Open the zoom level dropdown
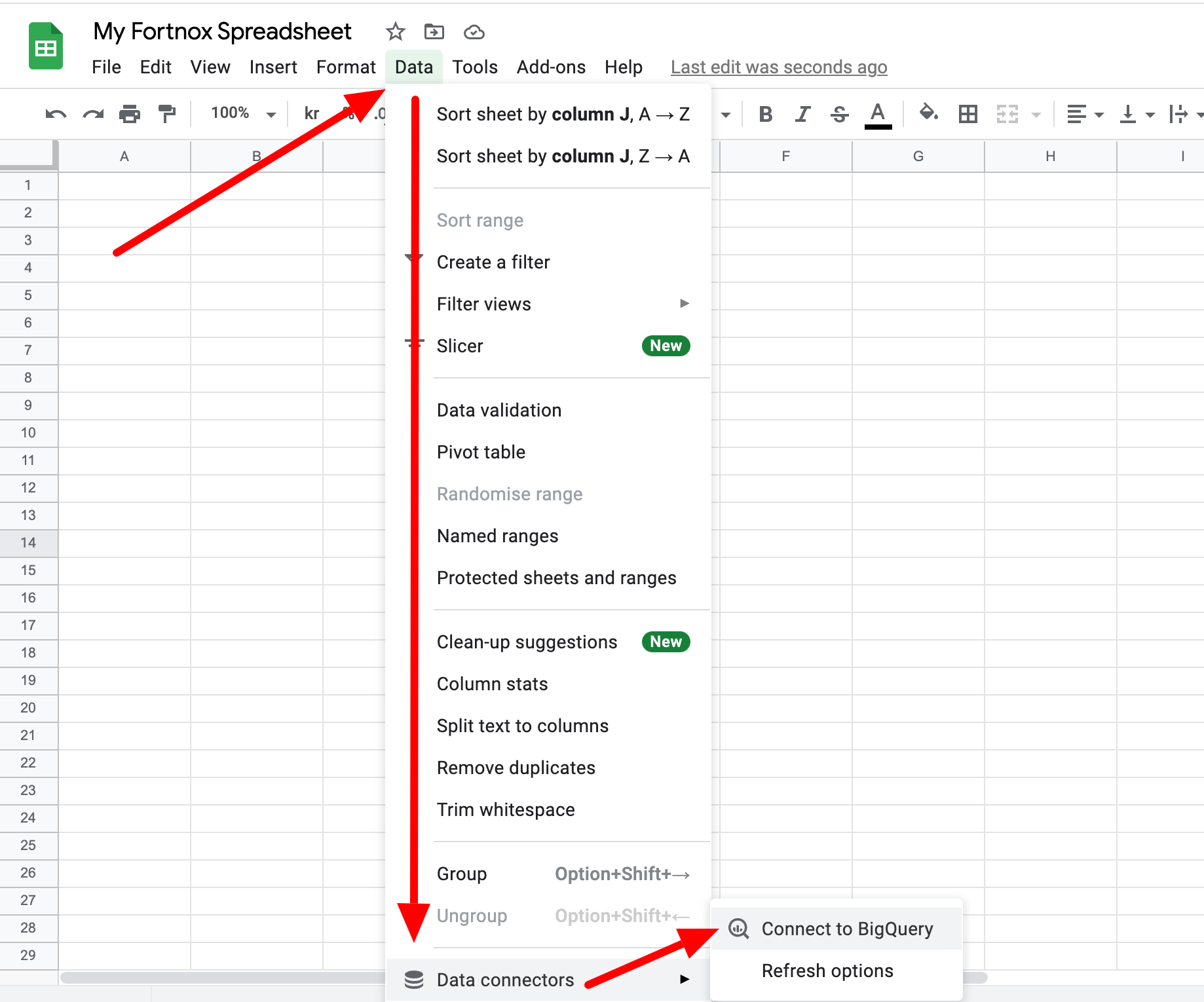Image resolution: width=1204 pixels, height=1002 pixels. click(240, 113)
